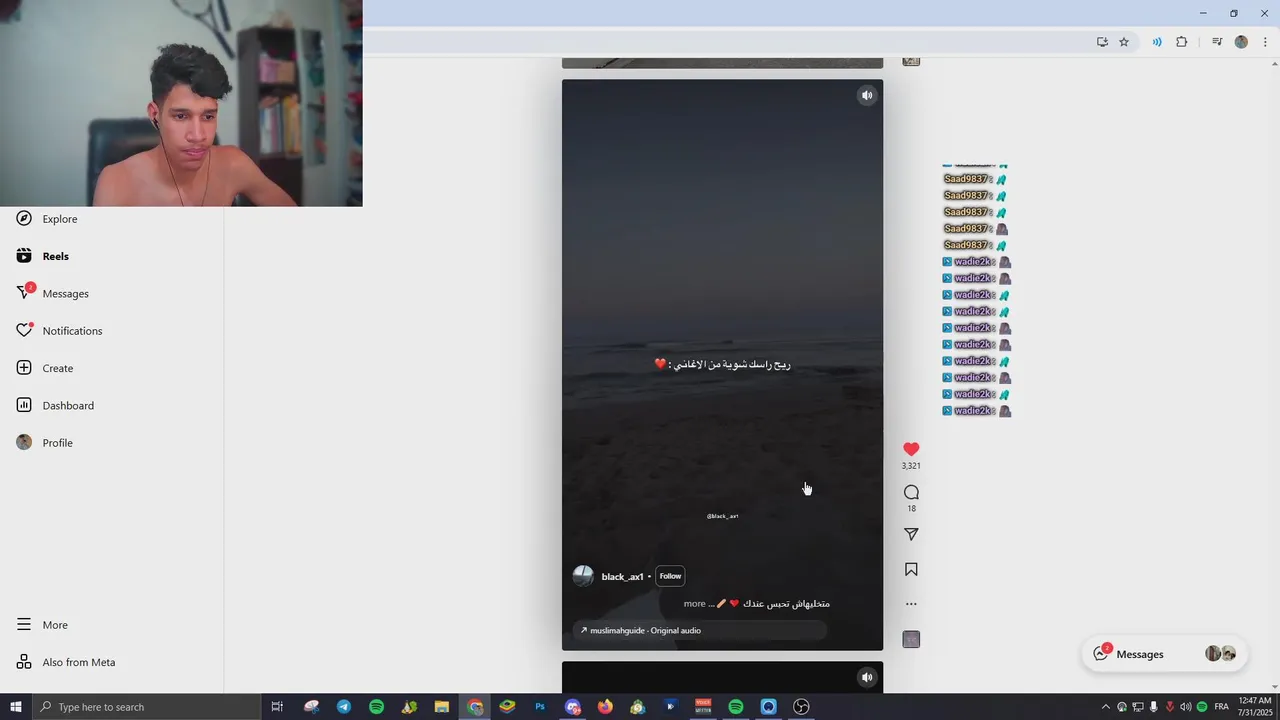Open Profile from the sidebar
The image size is (1280, 720).
coord(45,442)
